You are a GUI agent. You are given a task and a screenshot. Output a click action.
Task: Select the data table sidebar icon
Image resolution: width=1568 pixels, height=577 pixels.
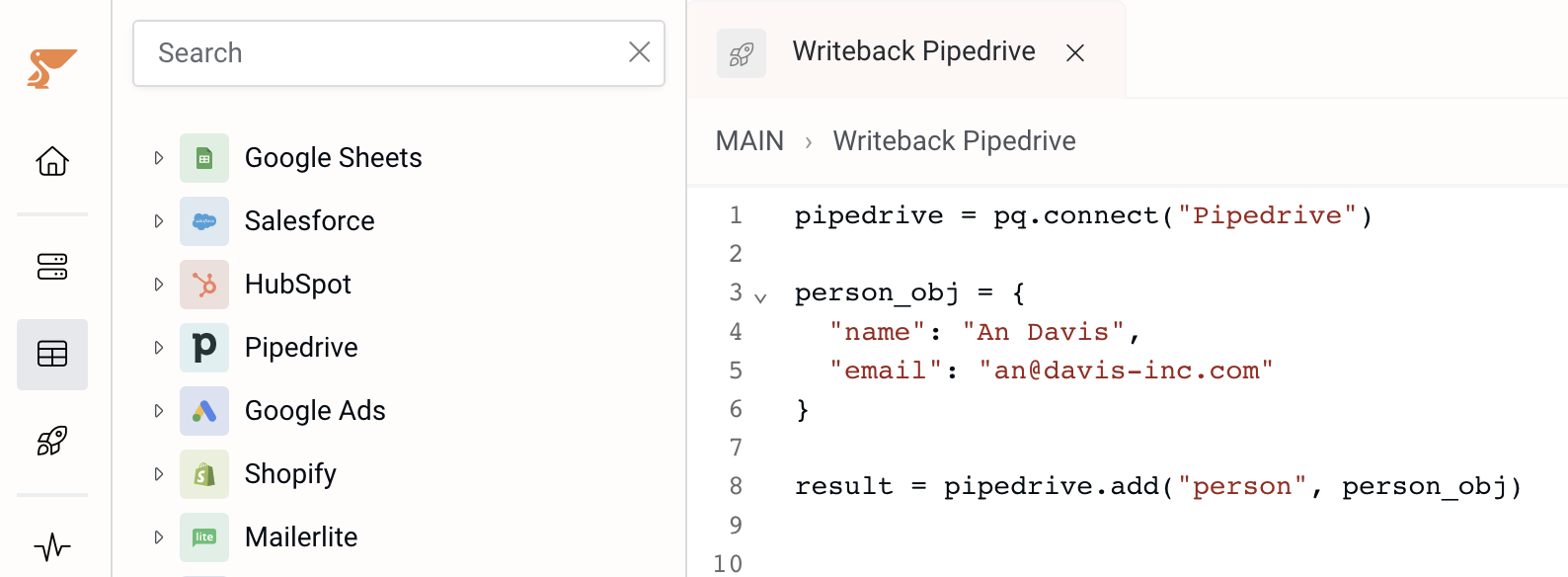pyautogui.click(x=52, y=354)
